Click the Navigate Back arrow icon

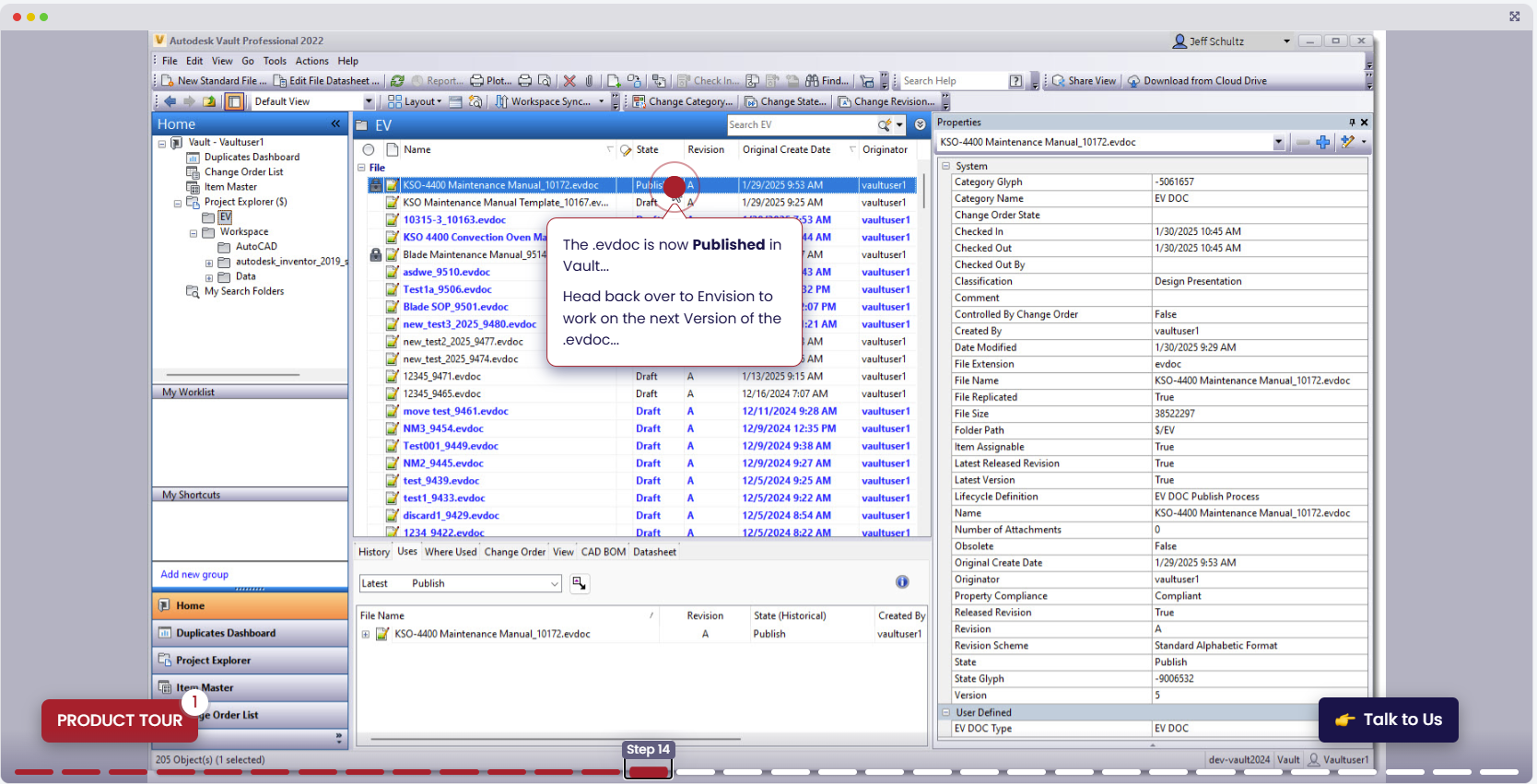[170, 102]
